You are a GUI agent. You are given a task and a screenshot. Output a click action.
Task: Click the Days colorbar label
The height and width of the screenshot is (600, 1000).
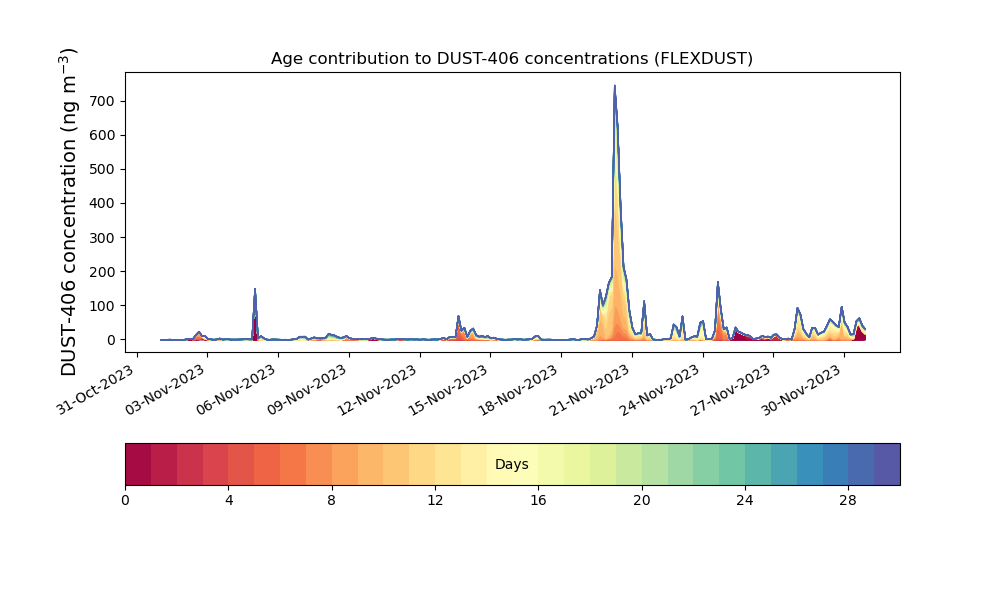pyautogui.click(x=511, y=465)
